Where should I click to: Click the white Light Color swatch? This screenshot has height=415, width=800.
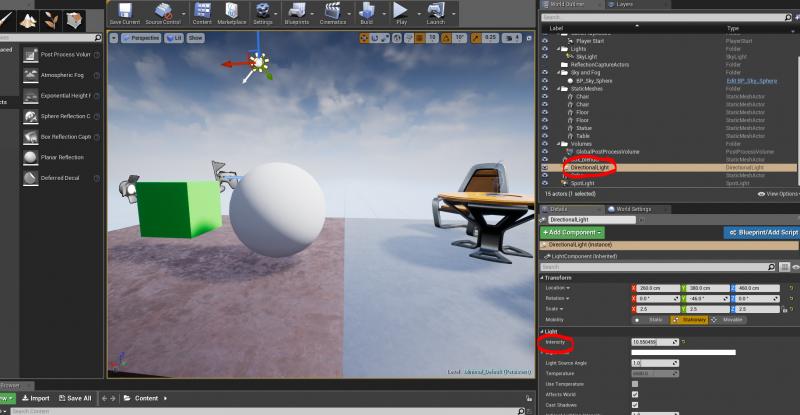(x=683, y=352)
